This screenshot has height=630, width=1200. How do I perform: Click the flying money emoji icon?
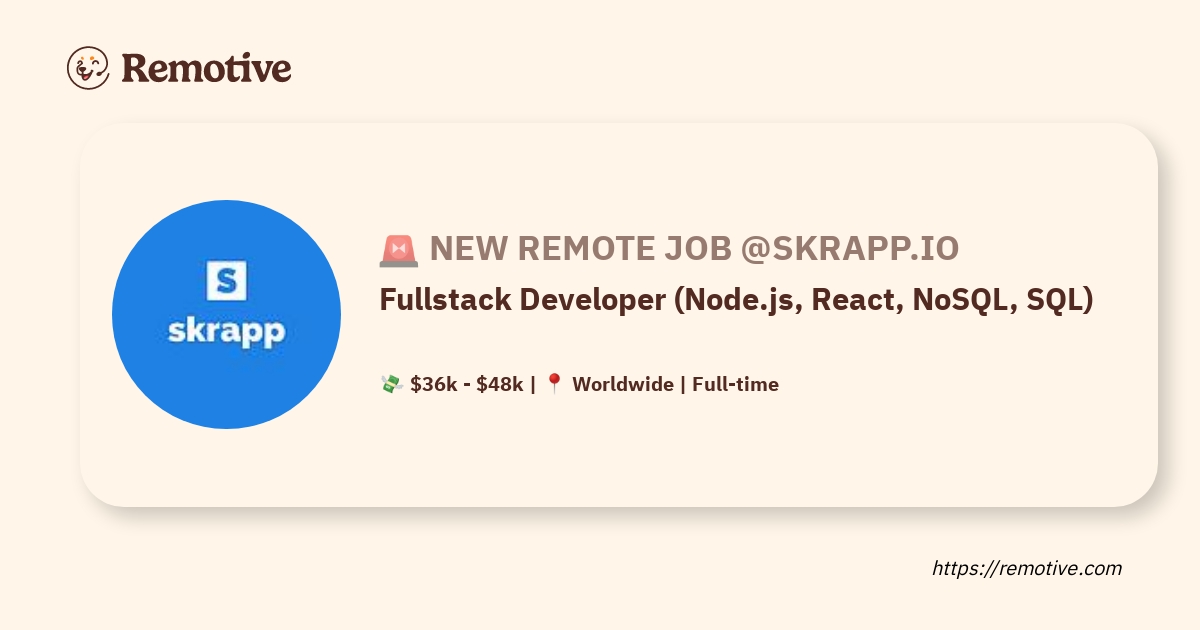(x=391, y=384)
